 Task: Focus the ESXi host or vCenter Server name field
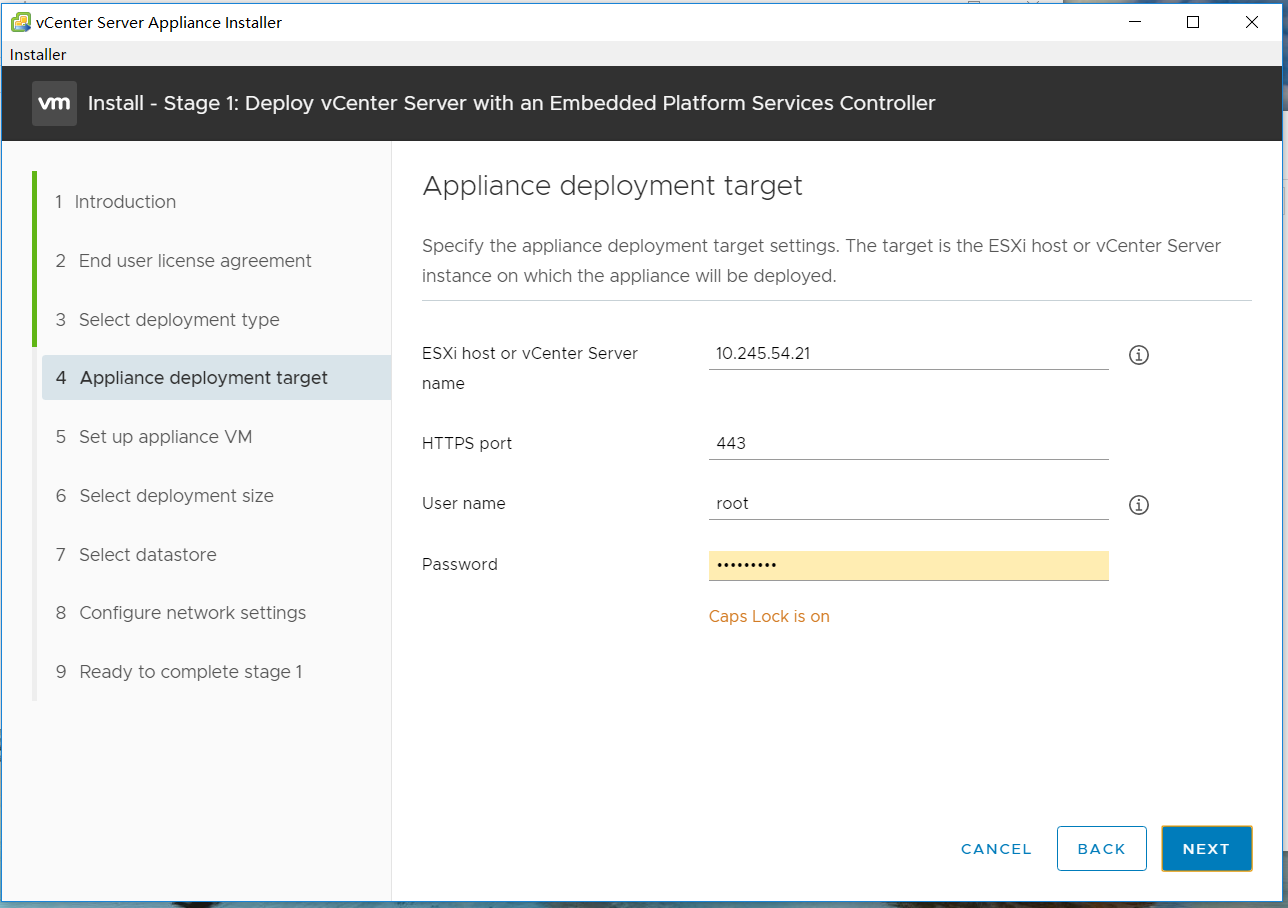click(x=908, y=354)
